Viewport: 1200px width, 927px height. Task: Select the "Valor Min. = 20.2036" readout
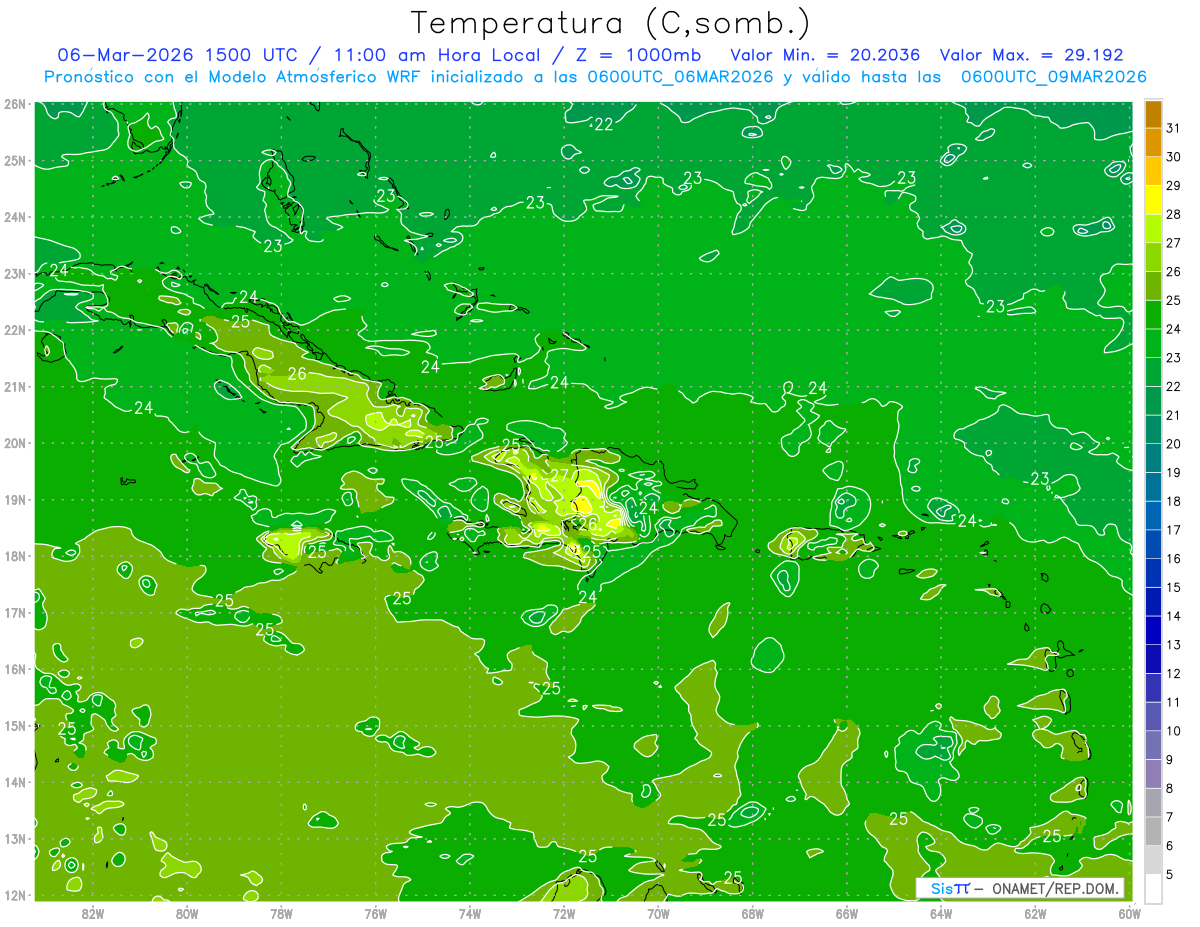825,55
